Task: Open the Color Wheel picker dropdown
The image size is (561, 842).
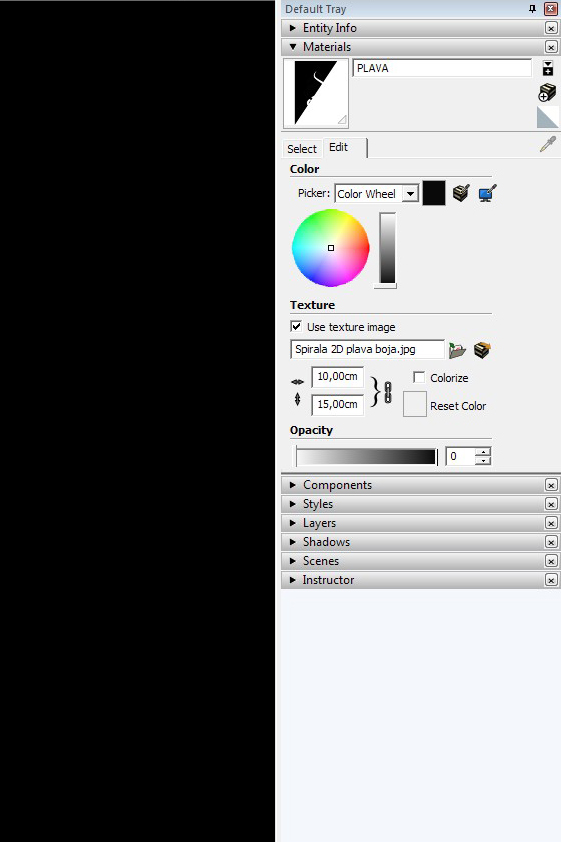Action: click(410, 194)
